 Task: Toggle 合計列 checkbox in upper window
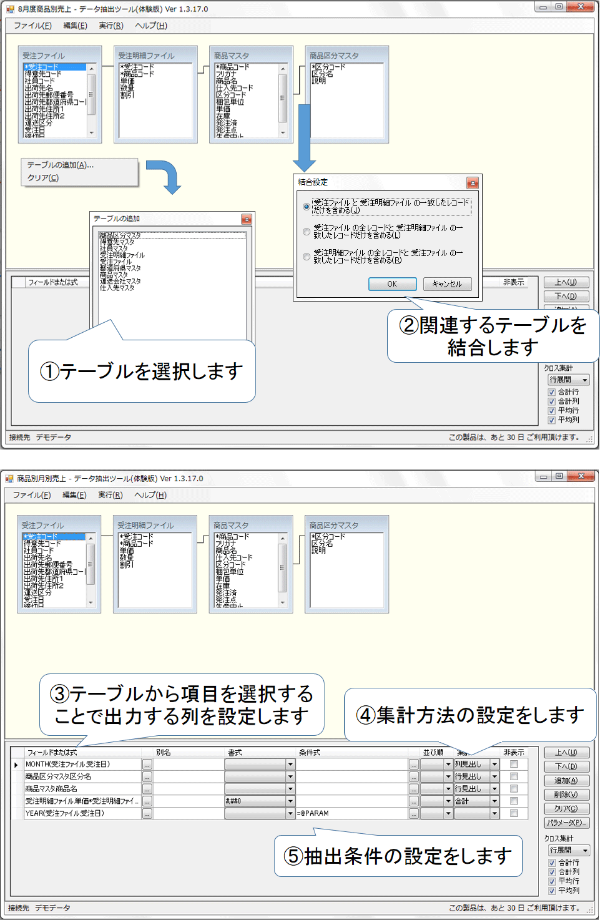[x=551, y=401]
